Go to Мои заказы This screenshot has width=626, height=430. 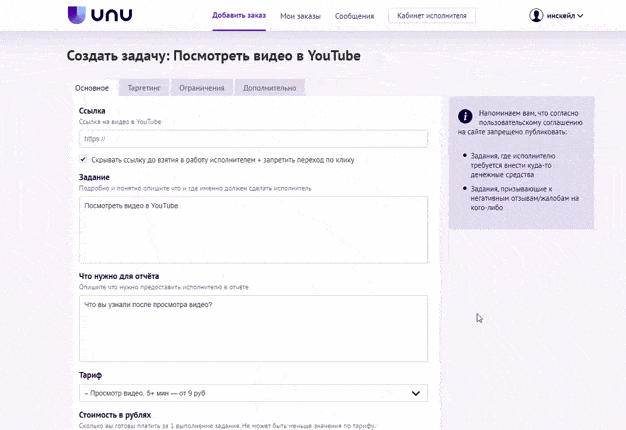point(300,16)
